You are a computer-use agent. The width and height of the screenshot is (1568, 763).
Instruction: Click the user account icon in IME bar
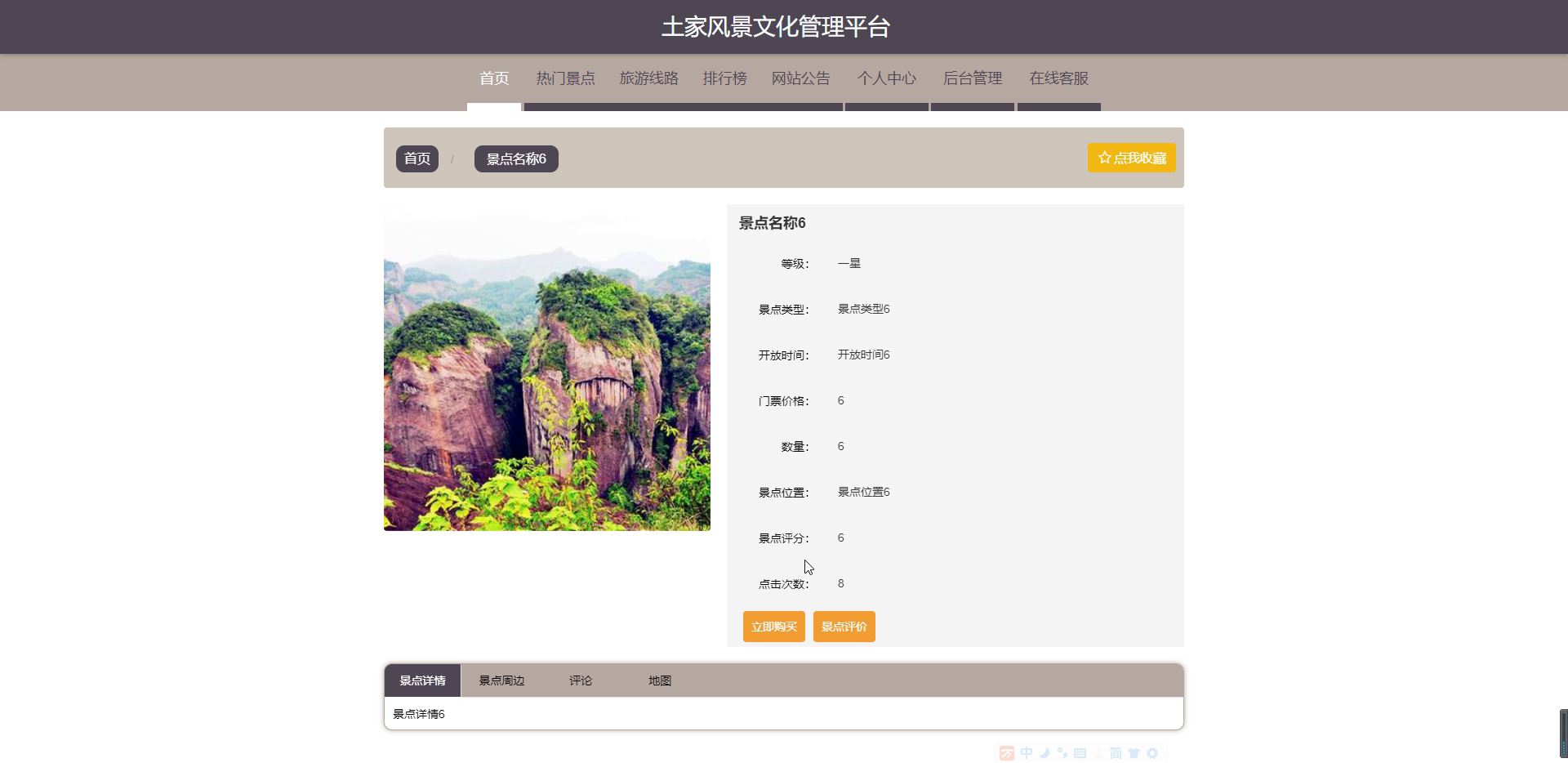pos(1098,753)
